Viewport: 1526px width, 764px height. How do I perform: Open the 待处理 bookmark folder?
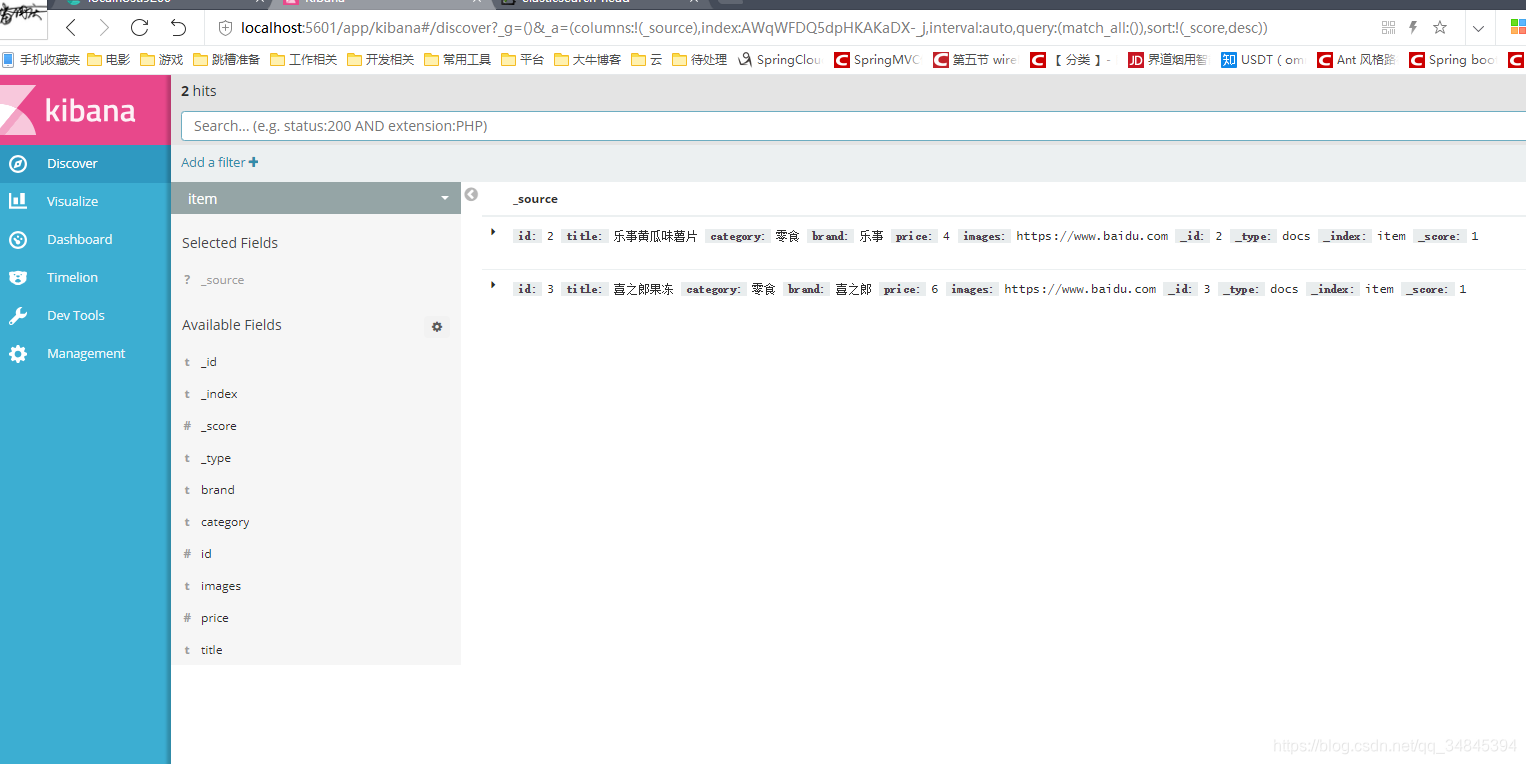(700, 60)
